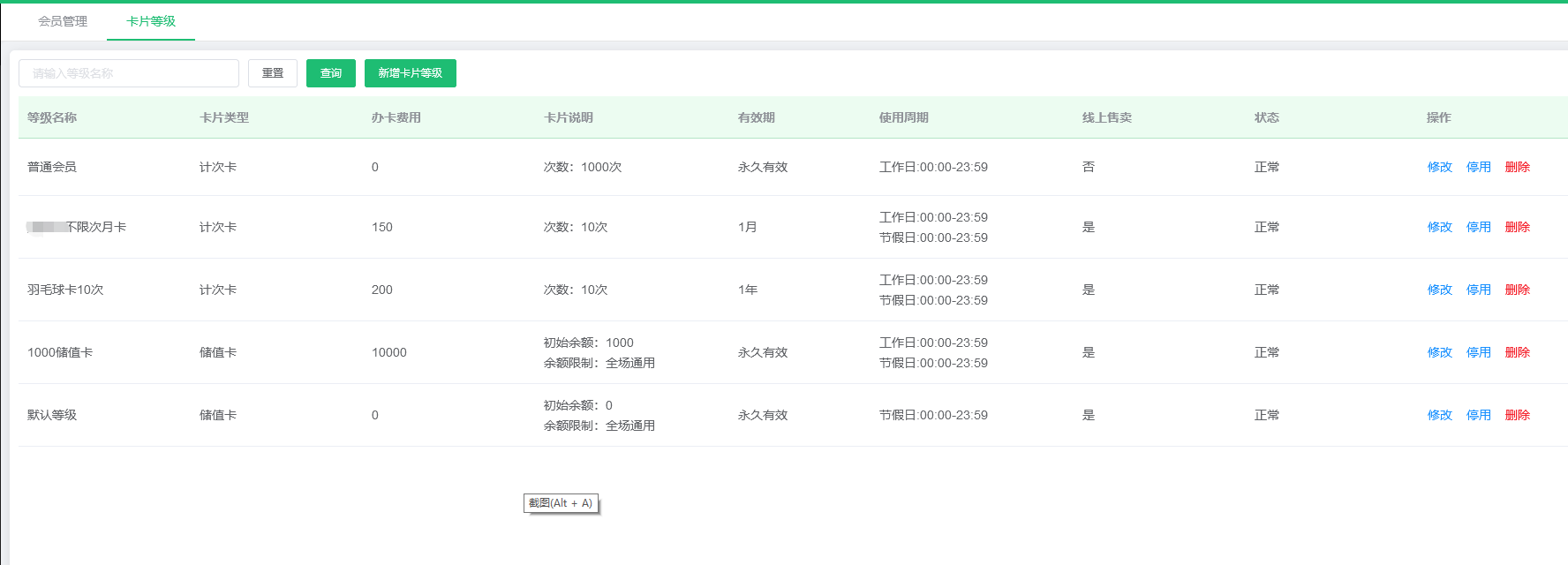Click the 请输入等级名称 search field
The height and width of the screenshot is (565, 1568).
pos(129,73)
